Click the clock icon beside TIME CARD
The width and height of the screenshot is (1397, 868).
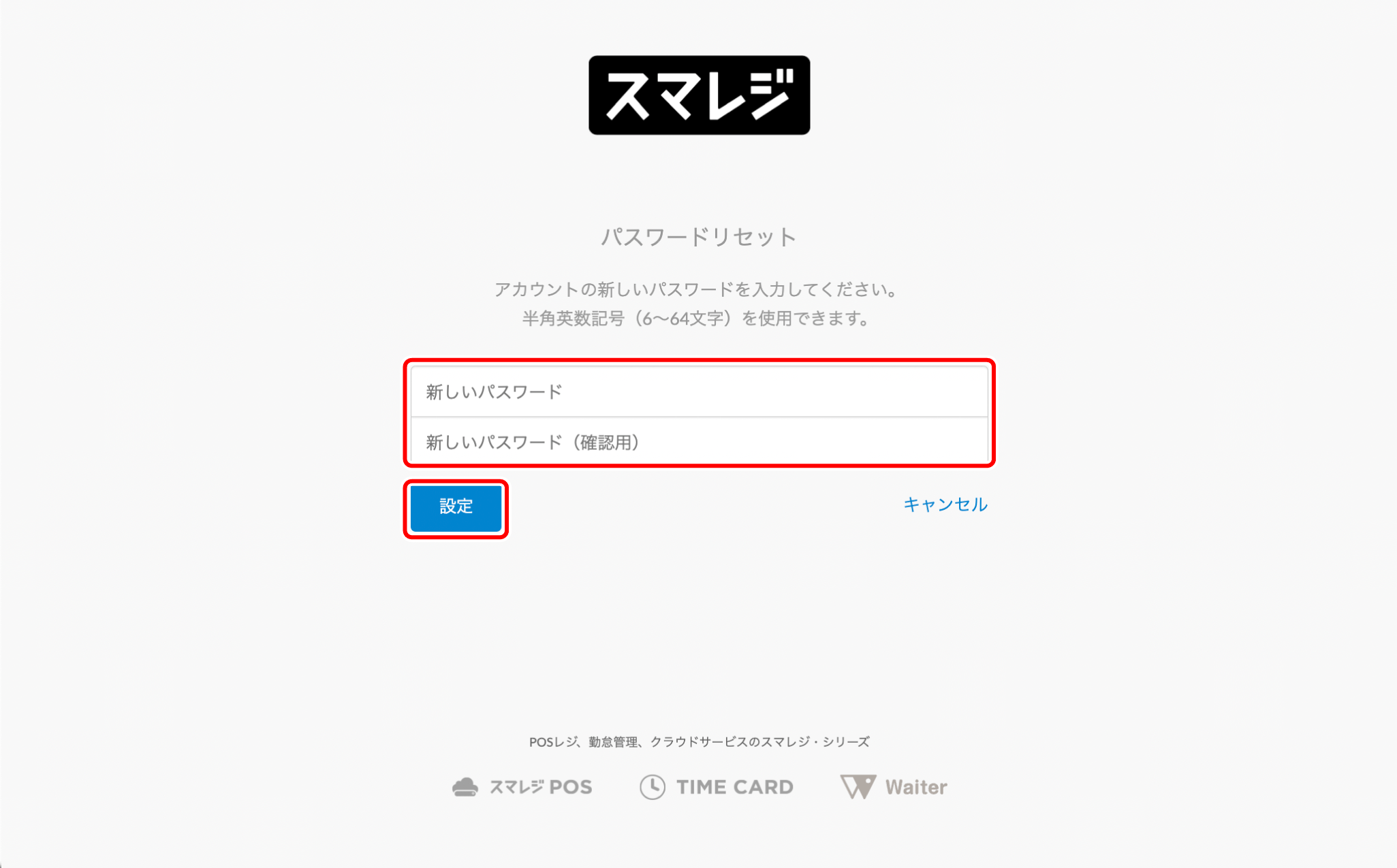[653, 787]
